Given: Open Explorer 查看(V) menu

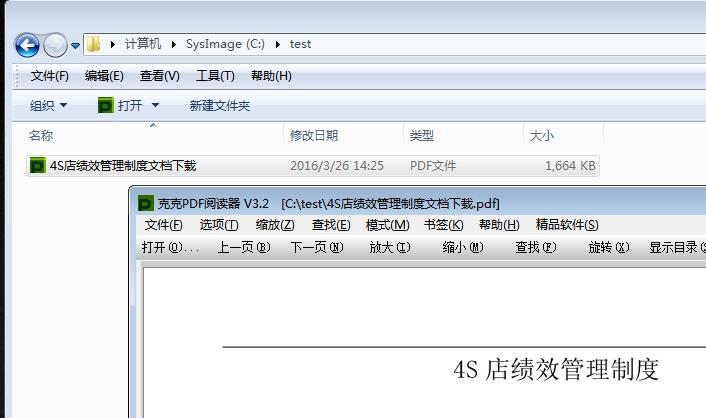Looking at the screenshot, I should point(159,76).
